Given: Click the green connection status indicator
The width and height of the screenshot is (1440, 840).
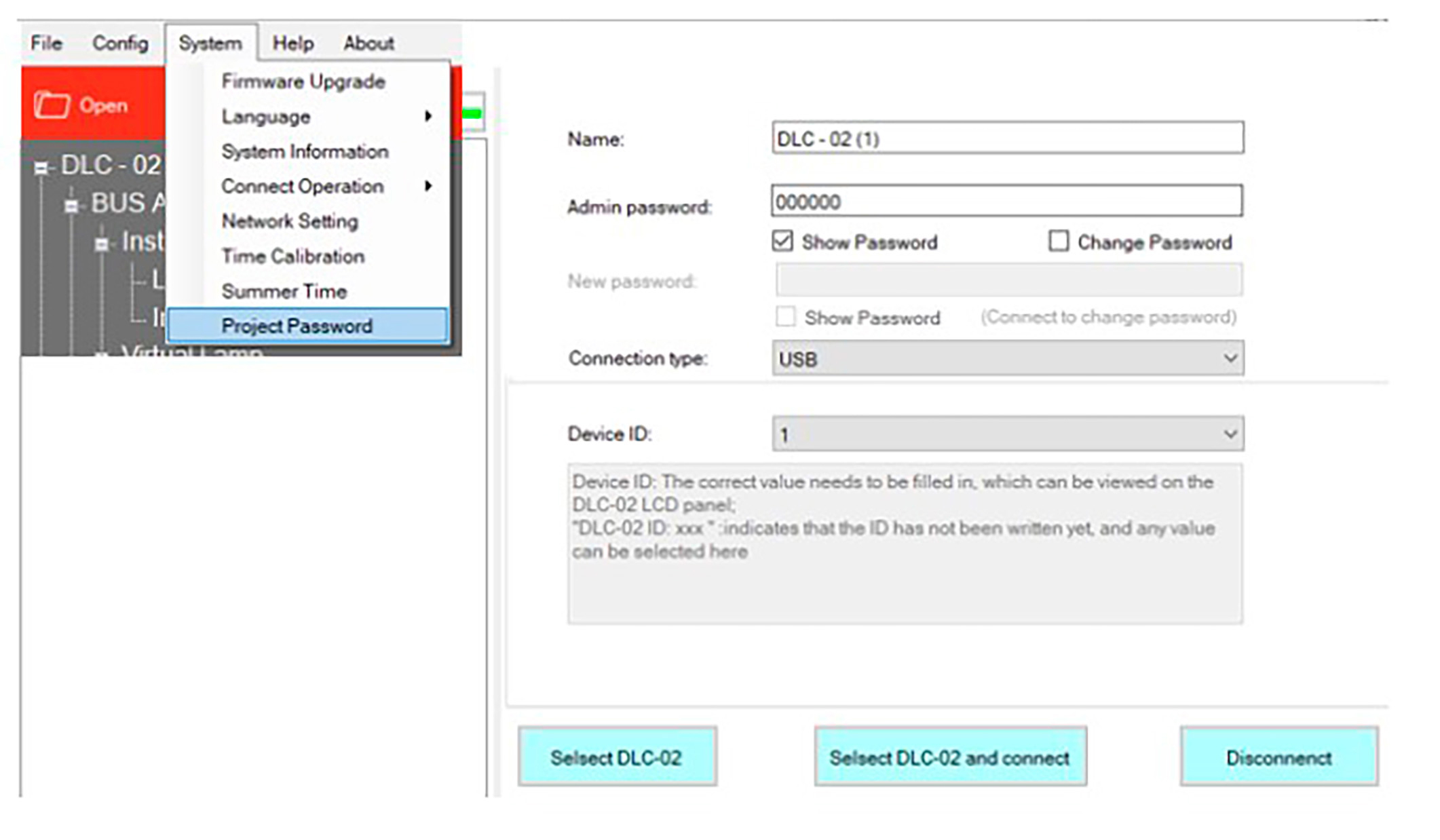Looking at the screenshot, I should [x=473, y=113].
